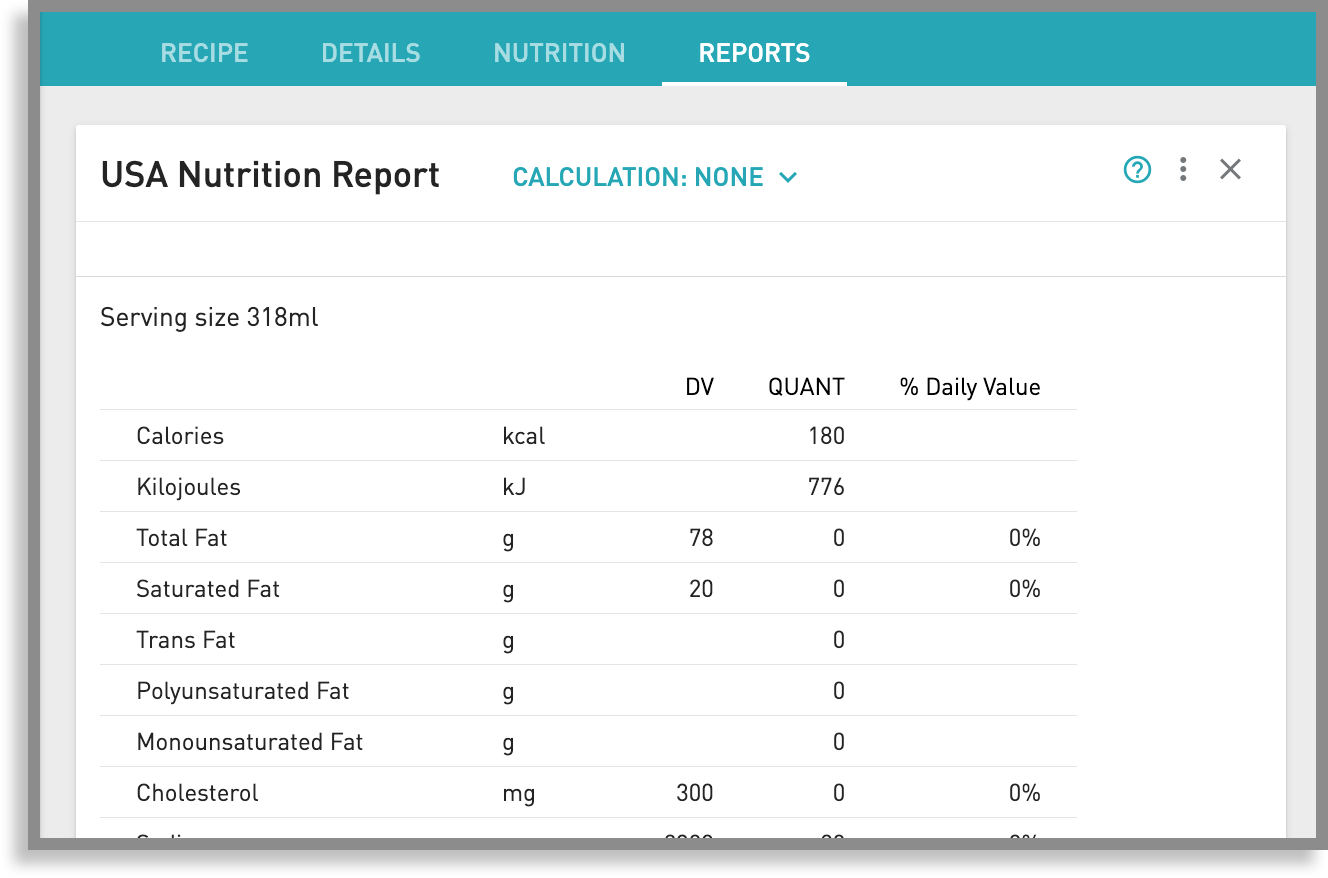Click the Total Fat row
This screenshot has height=878, width=1328.
[x=182, y=537]
